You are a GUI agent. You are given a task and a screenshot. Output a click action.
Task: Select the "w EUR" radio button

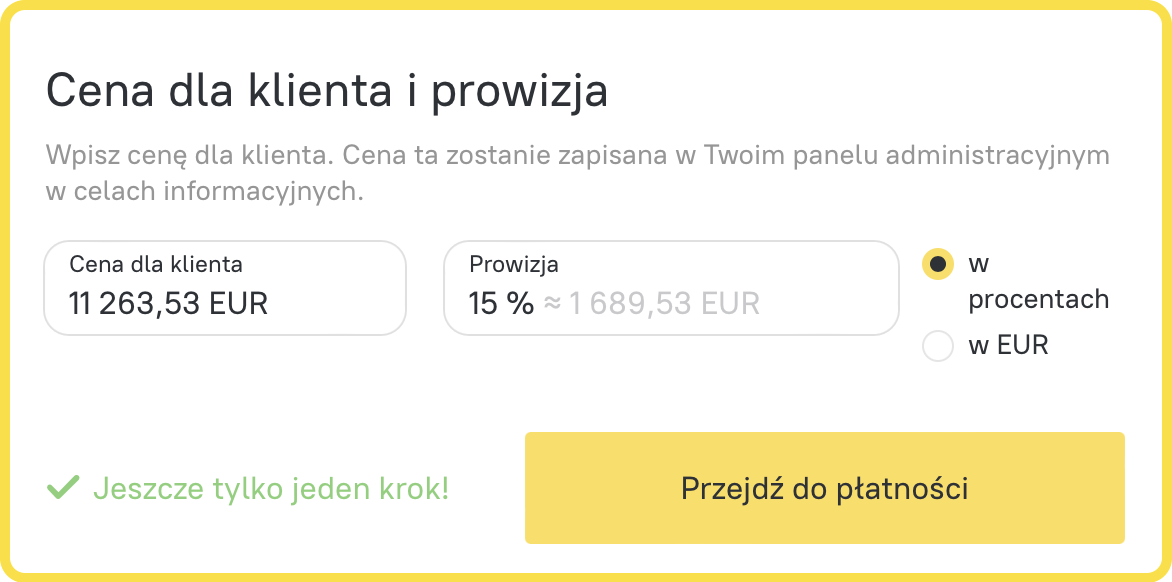937,346
